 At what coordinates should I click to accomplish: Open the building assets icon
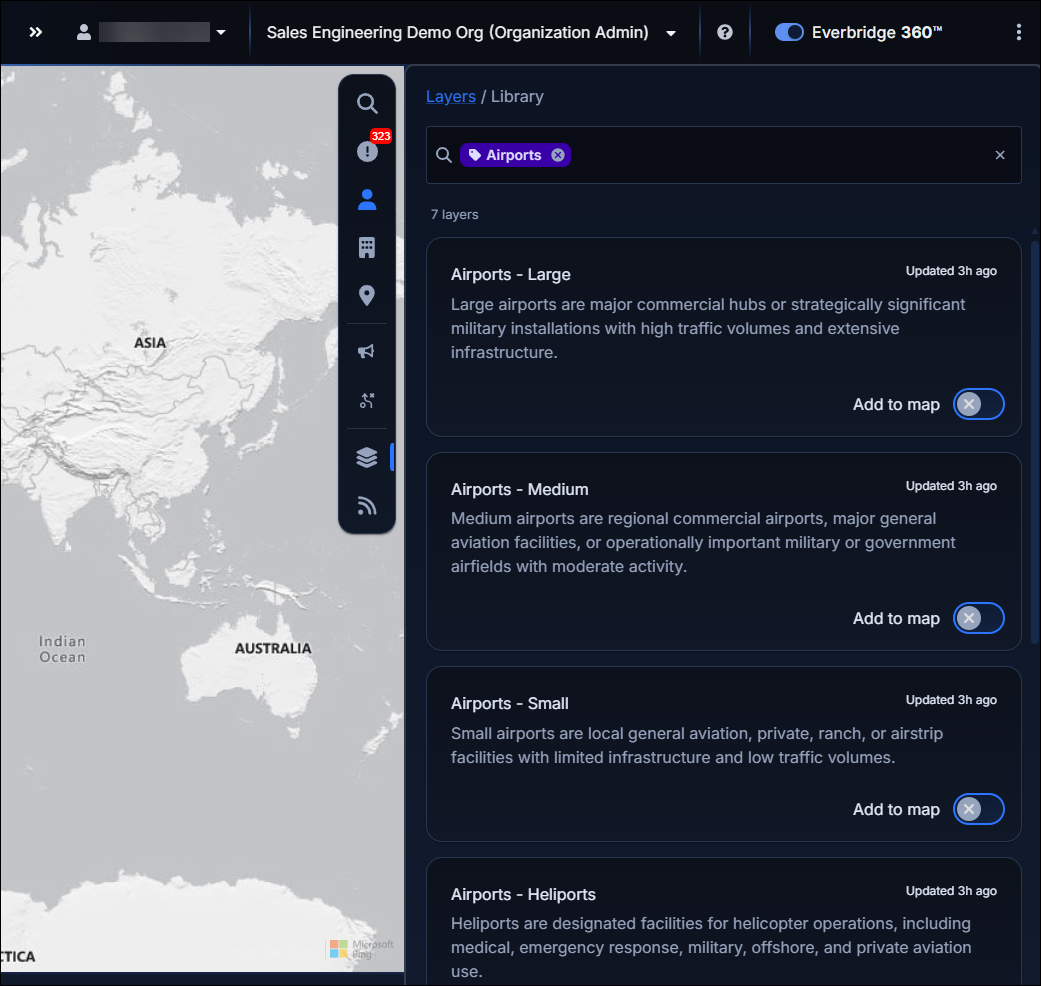pos(367,248)
